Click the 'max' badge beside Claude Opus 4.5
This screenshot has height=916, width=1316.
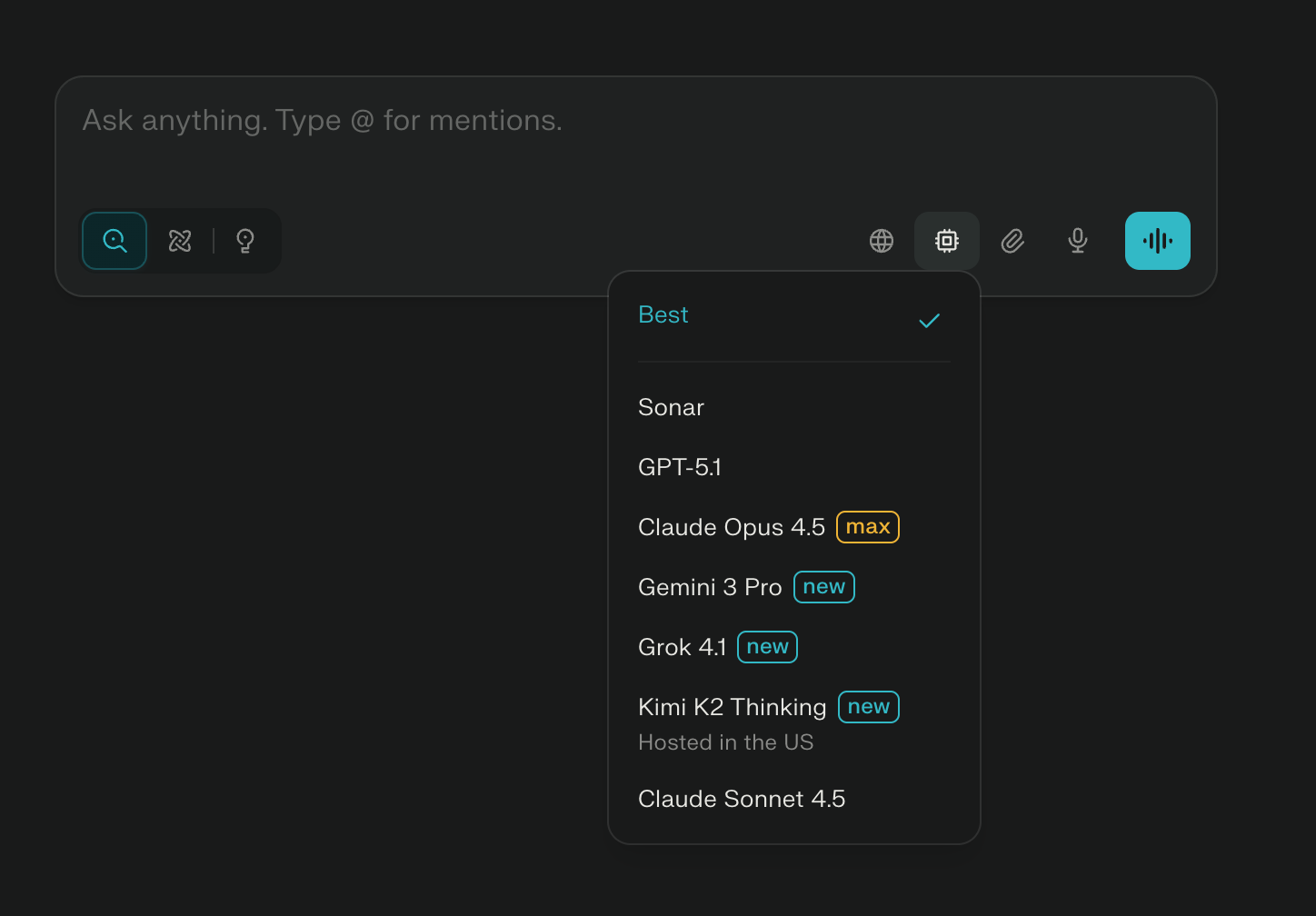868,527
